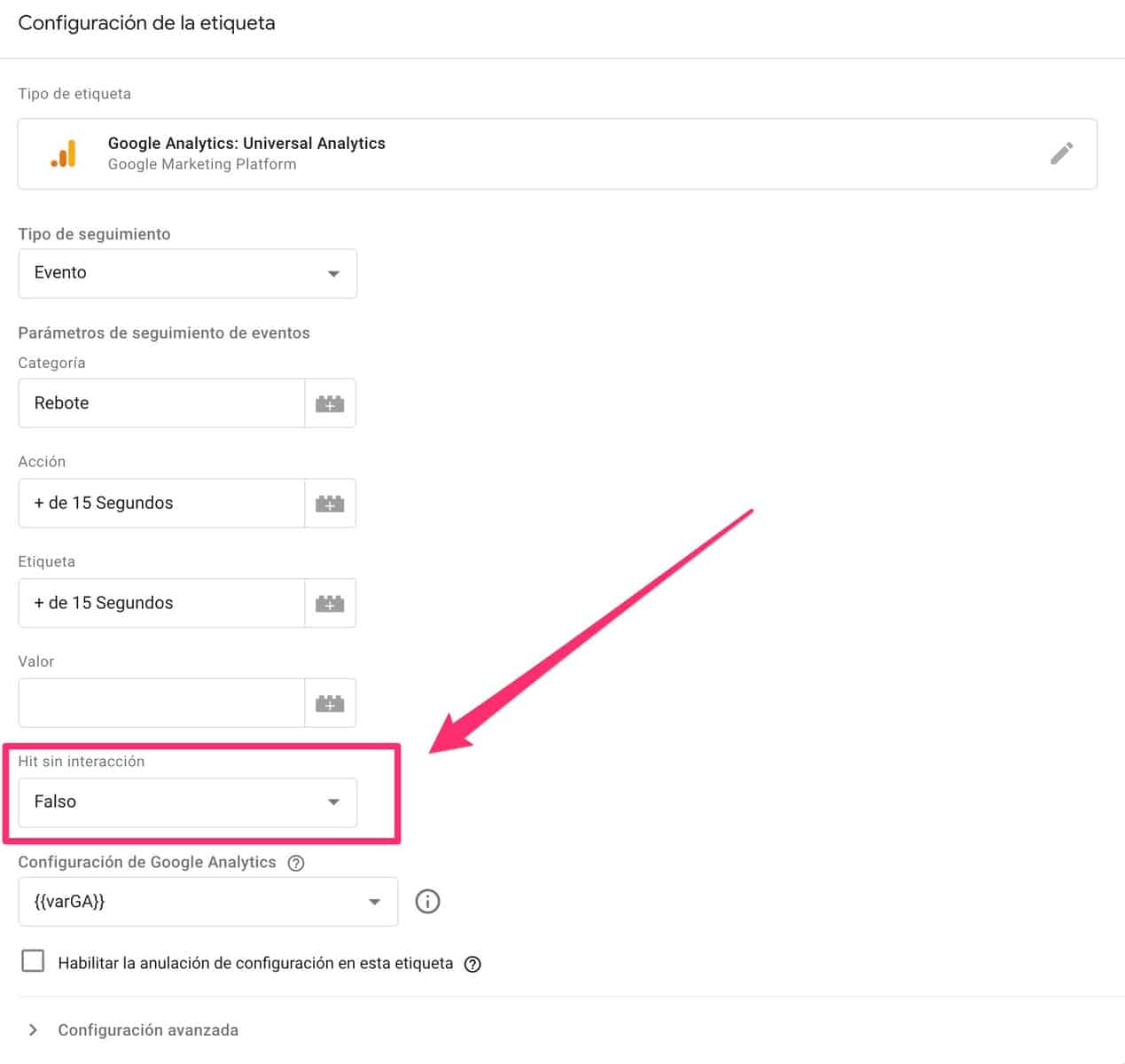This screenshot has height=1064, width=1125.
Task: Open the variable picker beside the Acción field
Action: (x=330, y=504)
